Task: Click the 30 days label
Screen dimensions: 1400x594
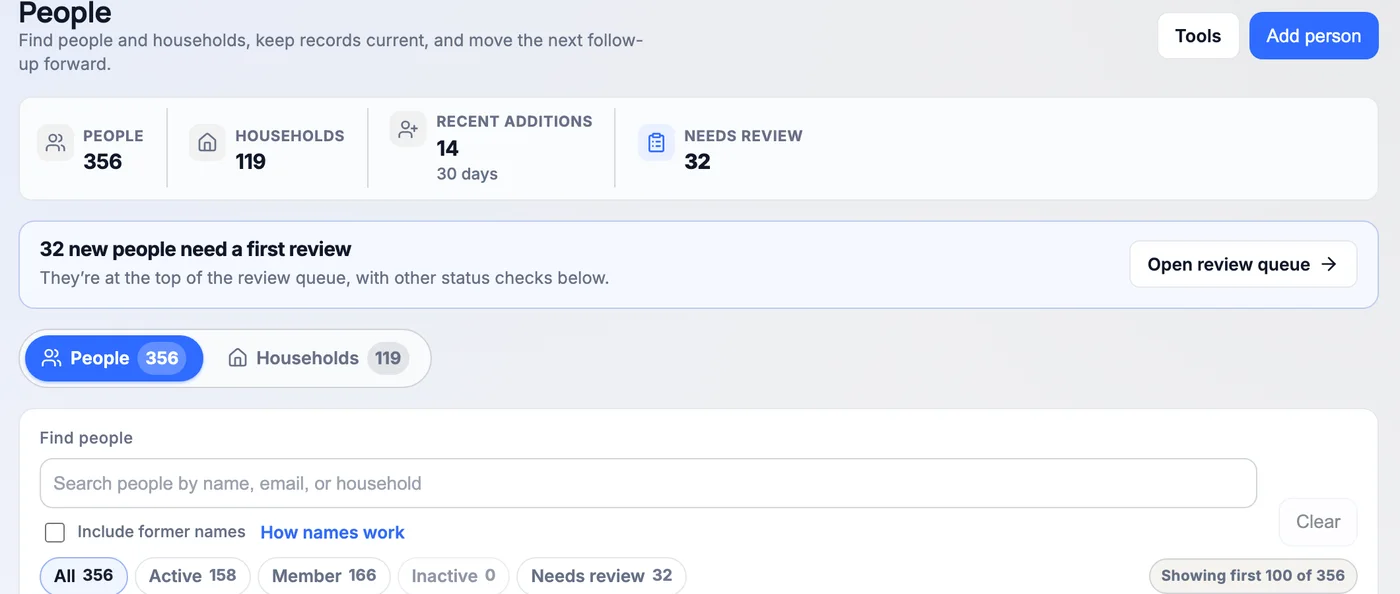Action: 467,174
